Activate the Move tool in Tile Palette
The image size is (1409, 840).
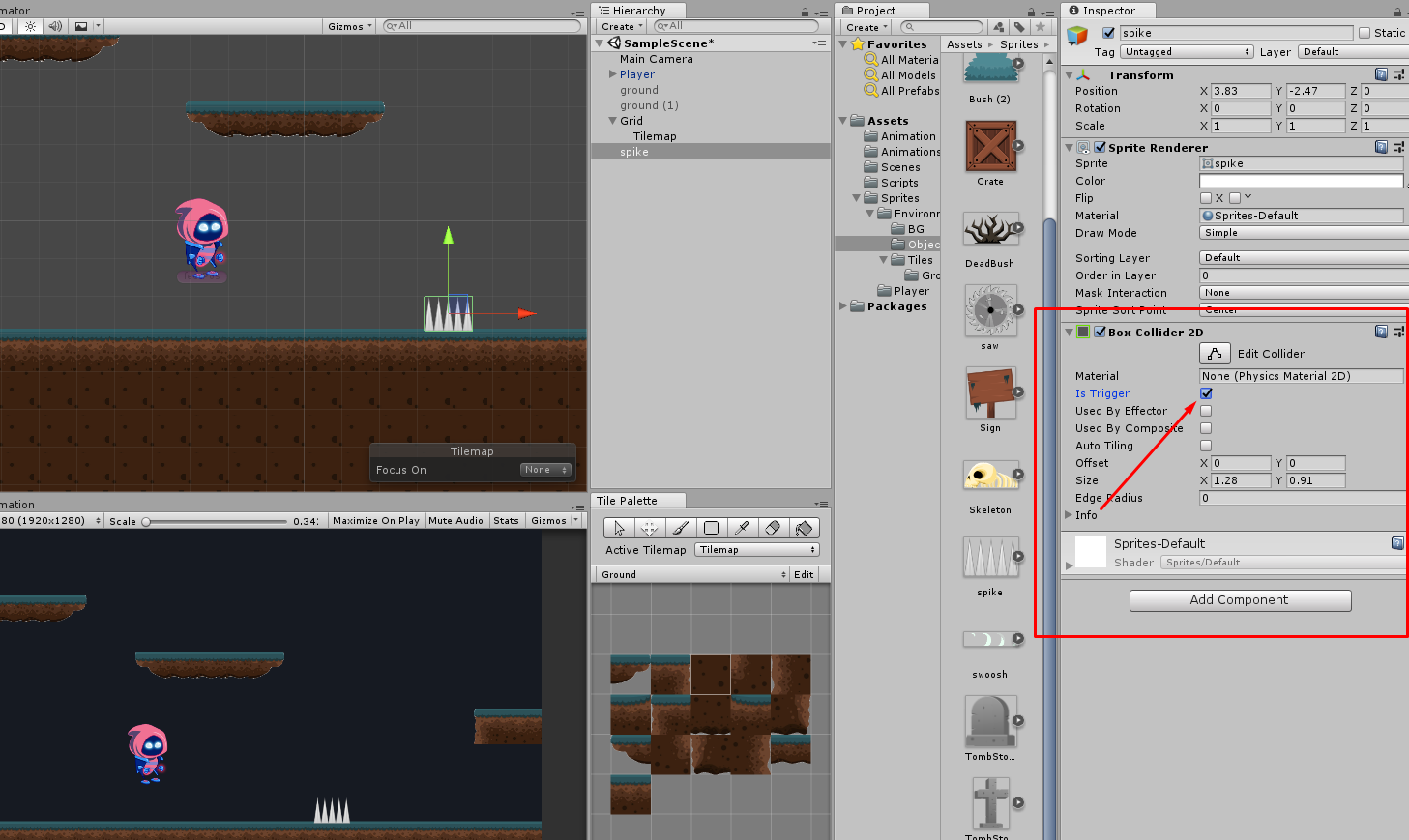pos(649,528)
